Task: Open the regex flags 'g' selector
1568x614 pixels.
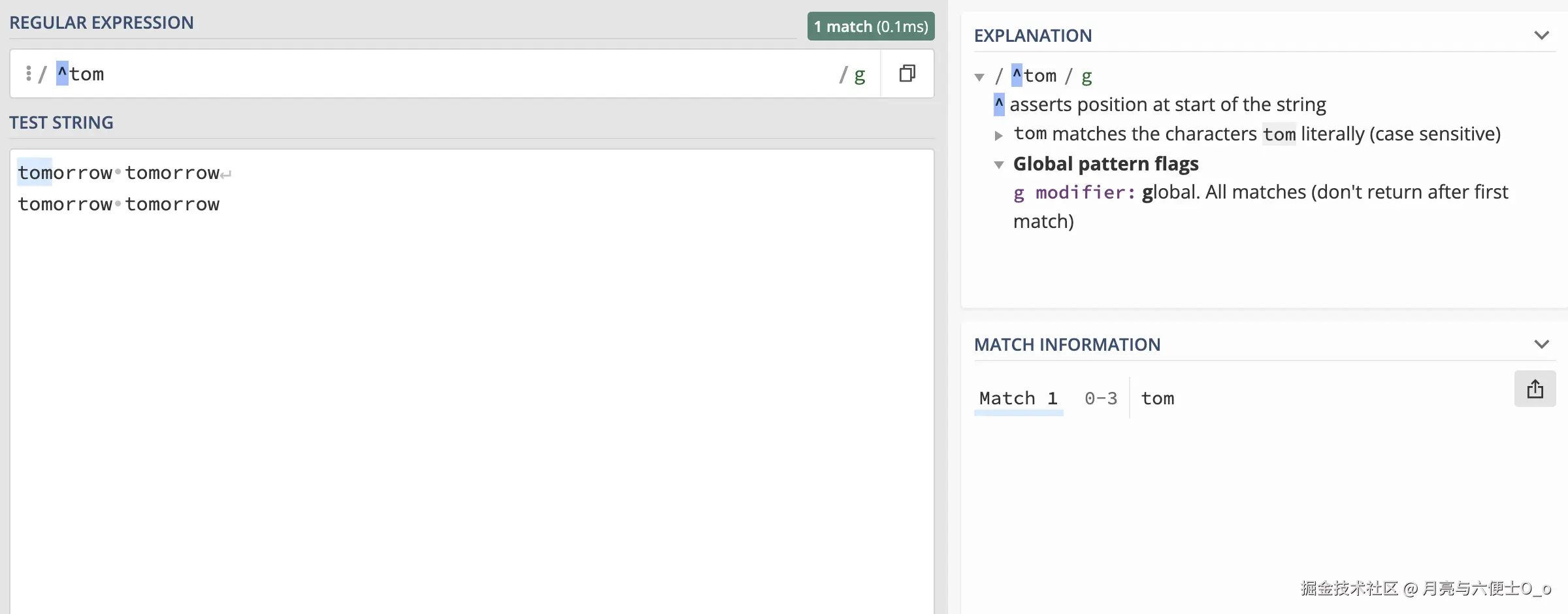Action: tap(859, 74)
